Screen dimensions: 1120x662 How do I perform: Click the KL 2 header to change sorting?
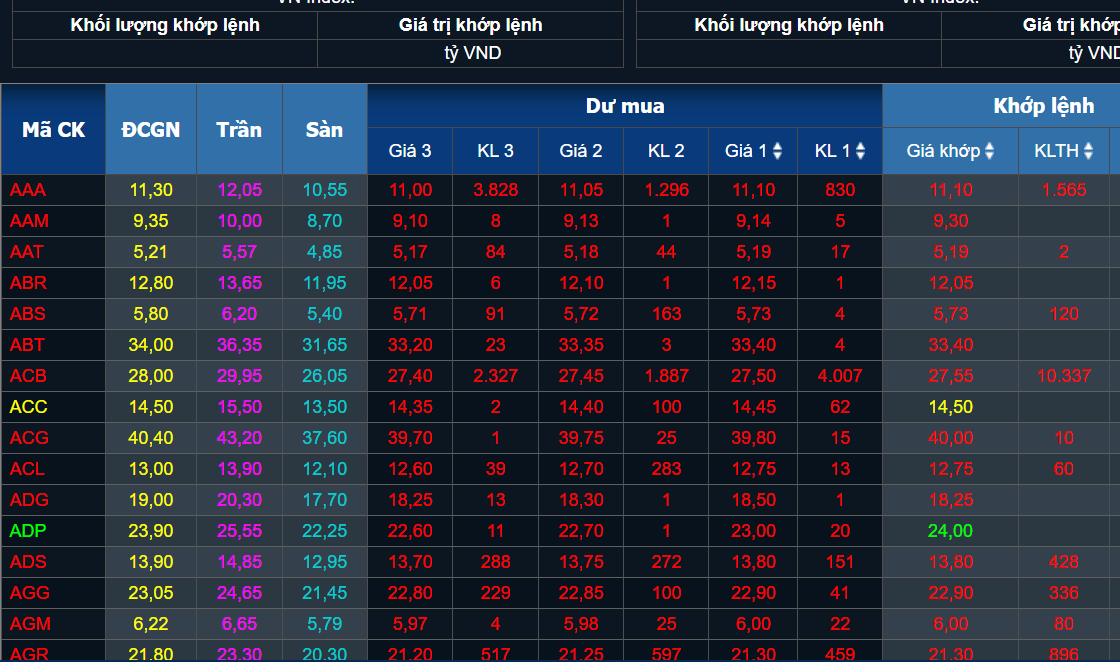pos(666,151)
